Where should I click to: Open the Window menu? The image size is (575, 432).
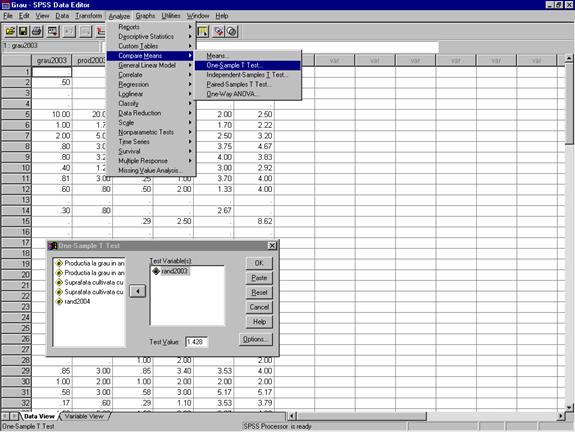[198, 16]
